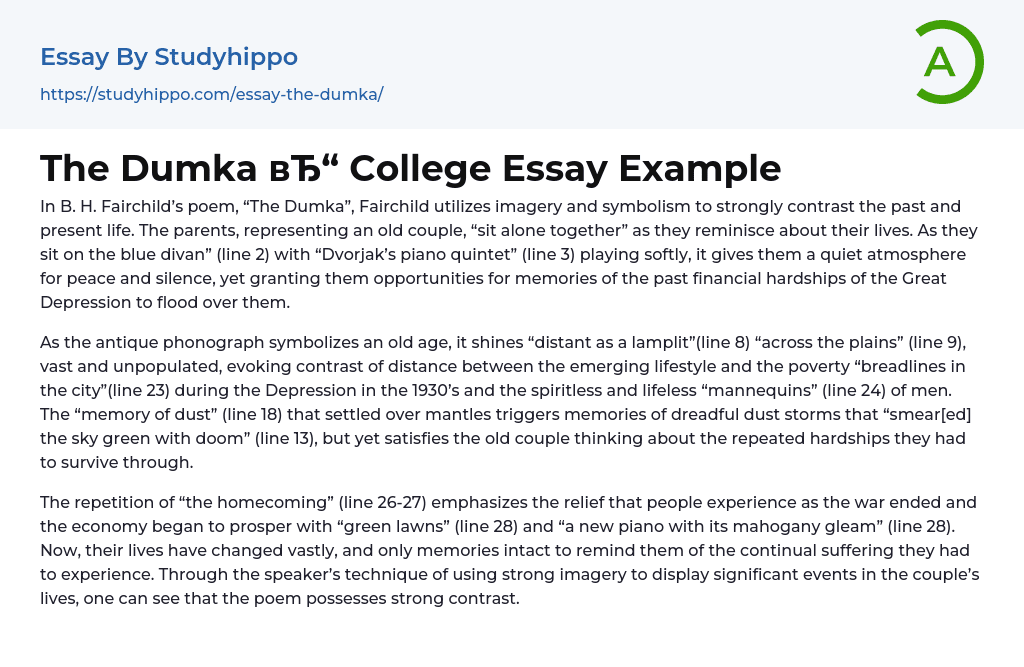Click the paragraph beginning "The repetition of"
Viewport: 1024px width, 667px height.
tap(510, 550)
